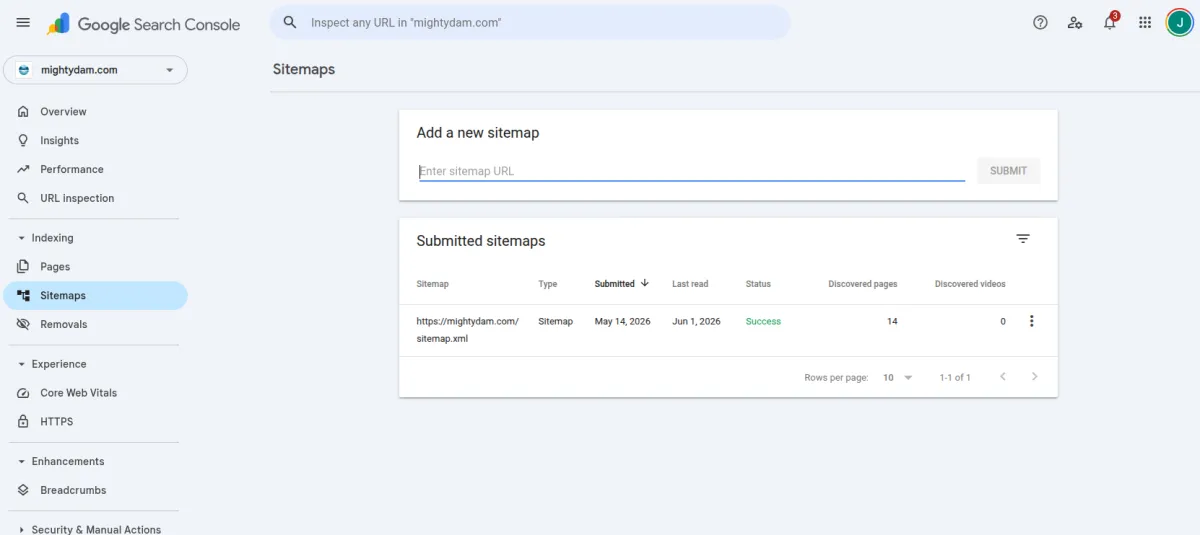Screen dimensions: 1200x535
Task: Change rows per page dropdown
Action: click(x=898, y=378)
